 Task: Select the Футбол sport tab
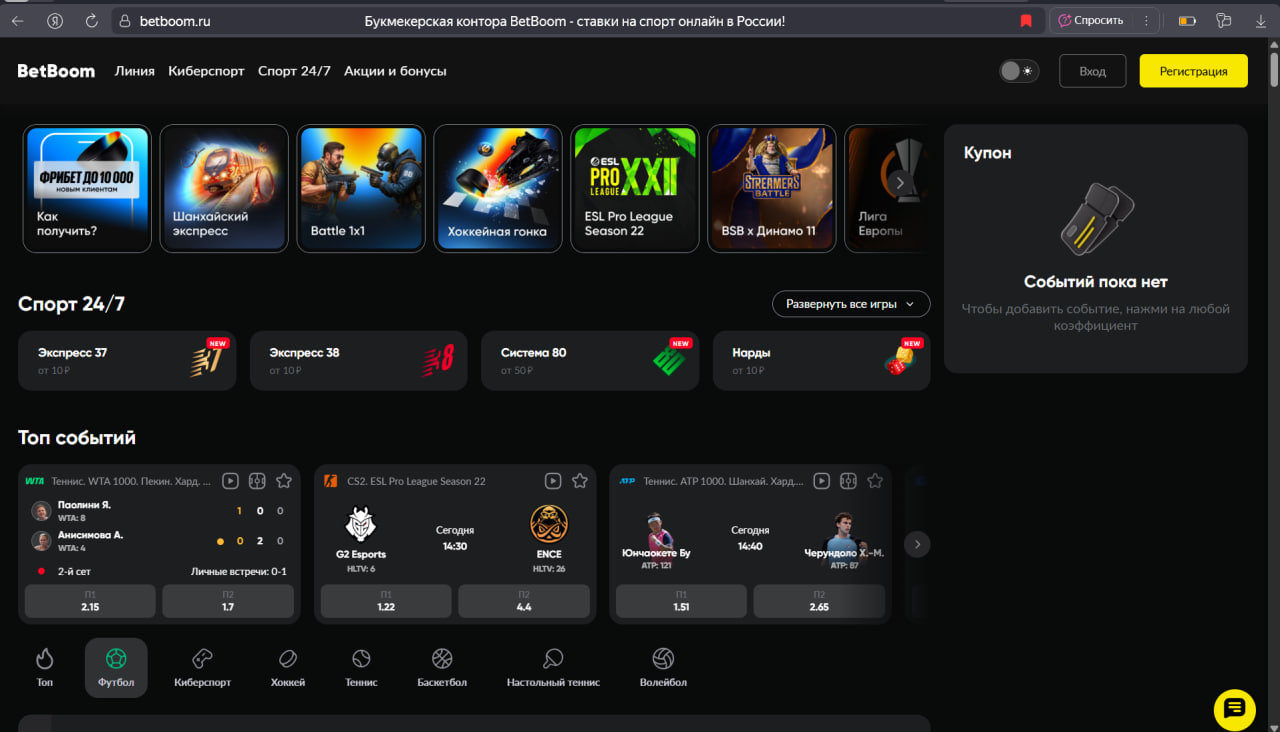[x=116, y=668]
